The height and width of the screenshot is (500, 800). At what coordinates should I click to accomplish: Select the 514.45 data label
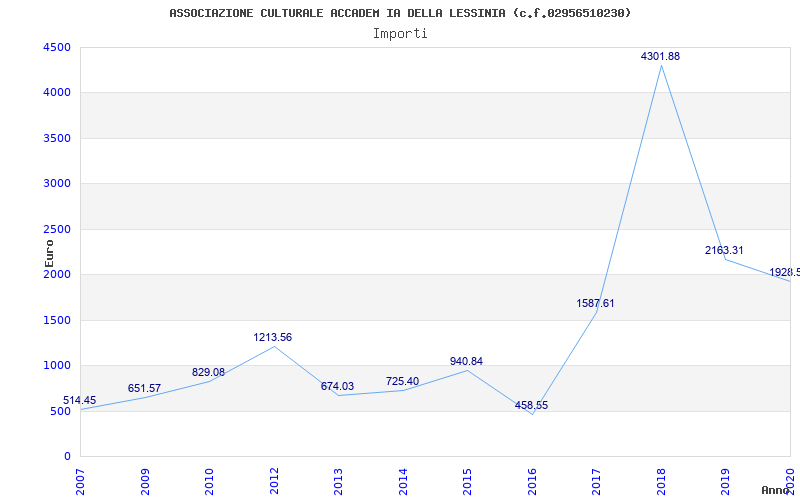point(80,401)
